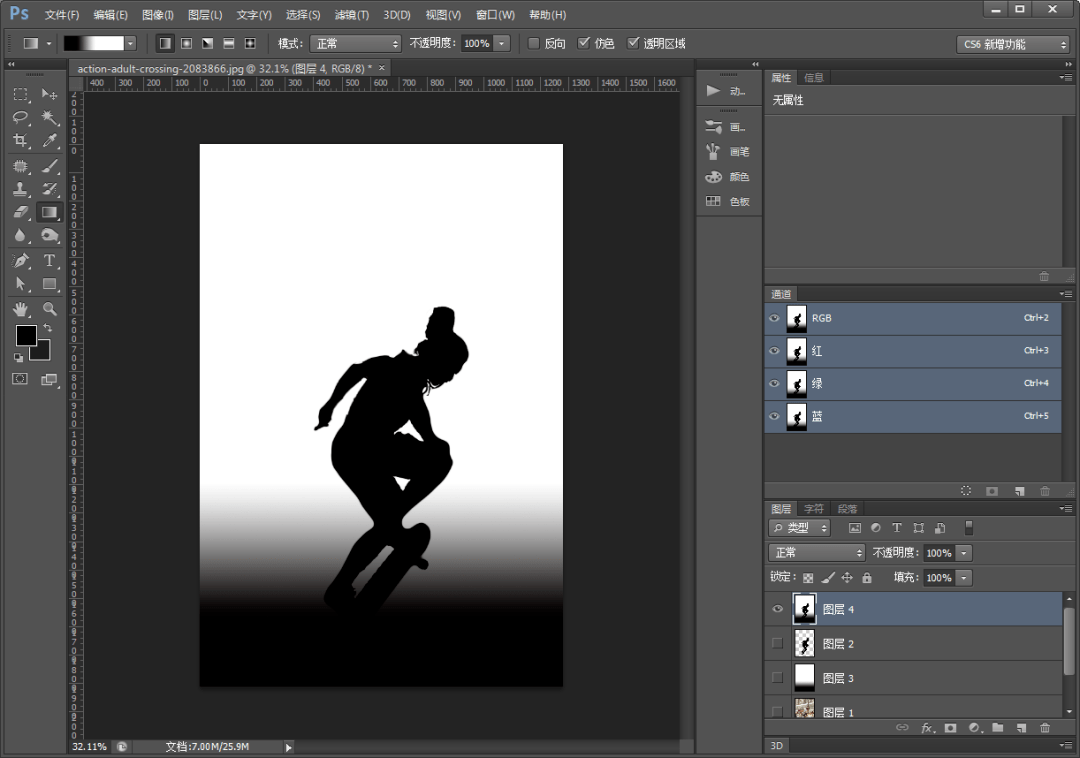
Task: Open the 模式 blend mode dropdown
Action: pos(355,43)
